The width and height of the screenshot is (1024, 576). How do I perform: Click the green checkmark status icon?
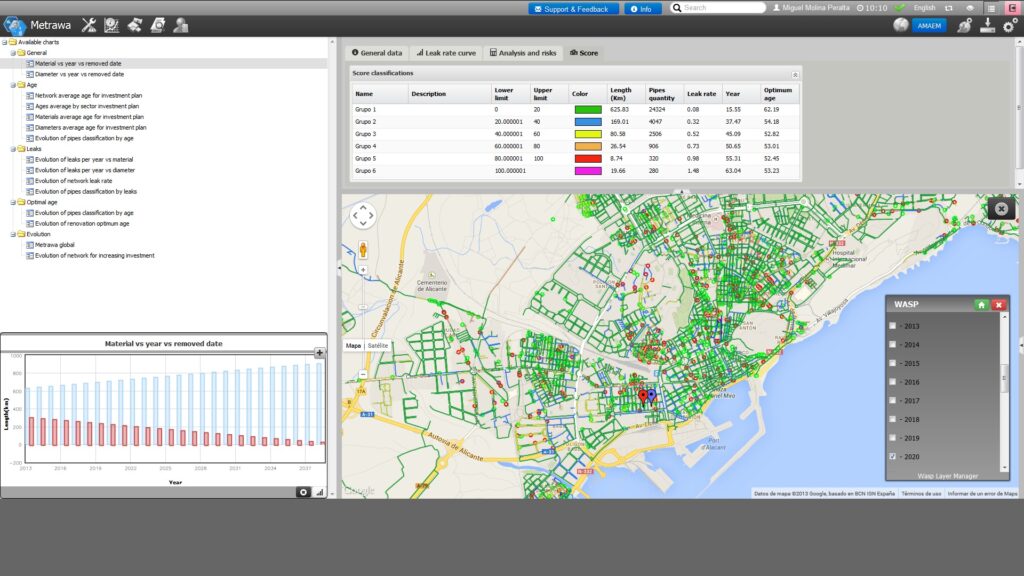[x=900, y=8]
